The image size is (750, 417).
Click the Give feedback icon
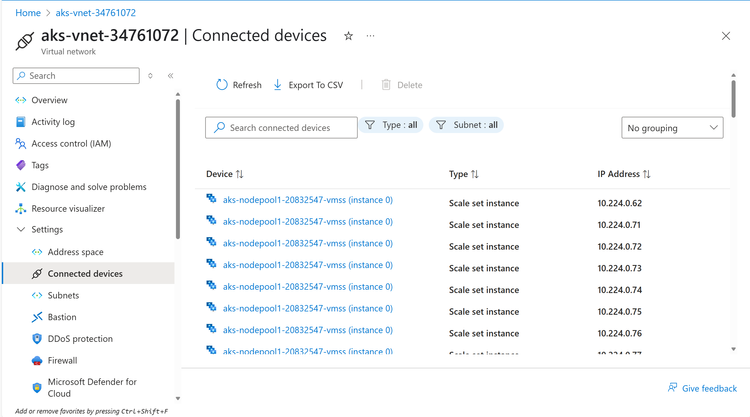click(673, 388)
